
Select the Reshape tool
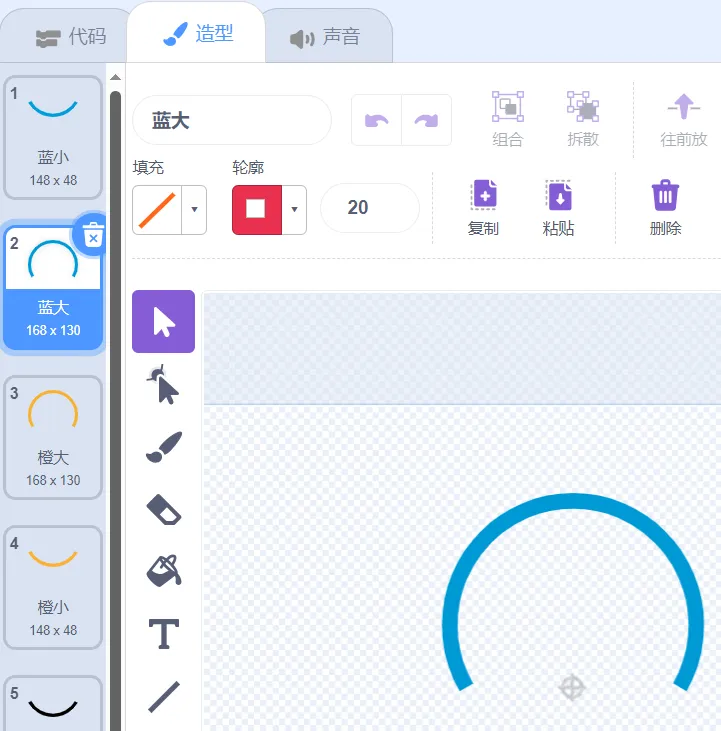click(x=163, y=385)
